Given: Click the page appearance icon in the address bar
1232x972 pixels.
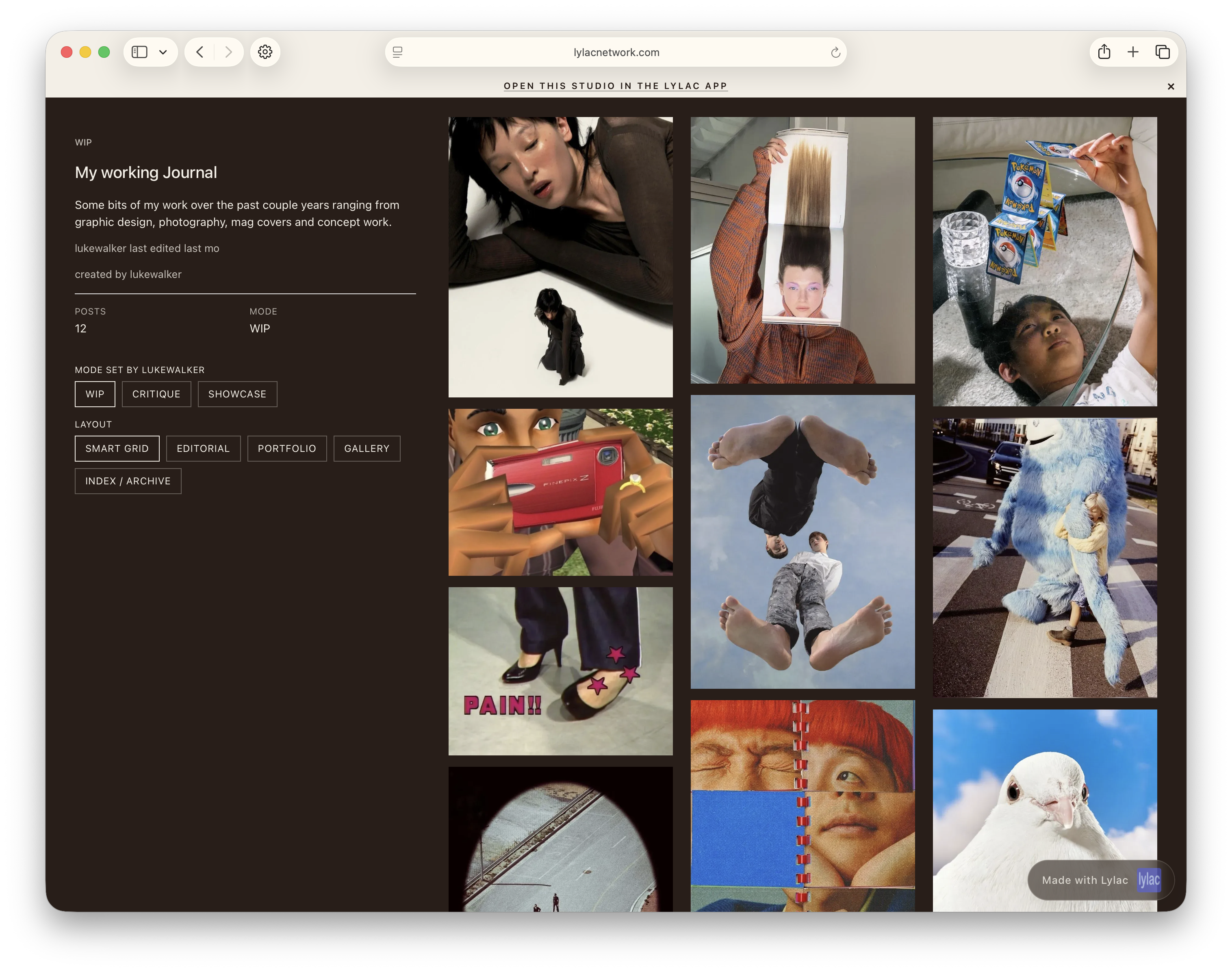Looking at the screenshot, I should click(397, 52).
